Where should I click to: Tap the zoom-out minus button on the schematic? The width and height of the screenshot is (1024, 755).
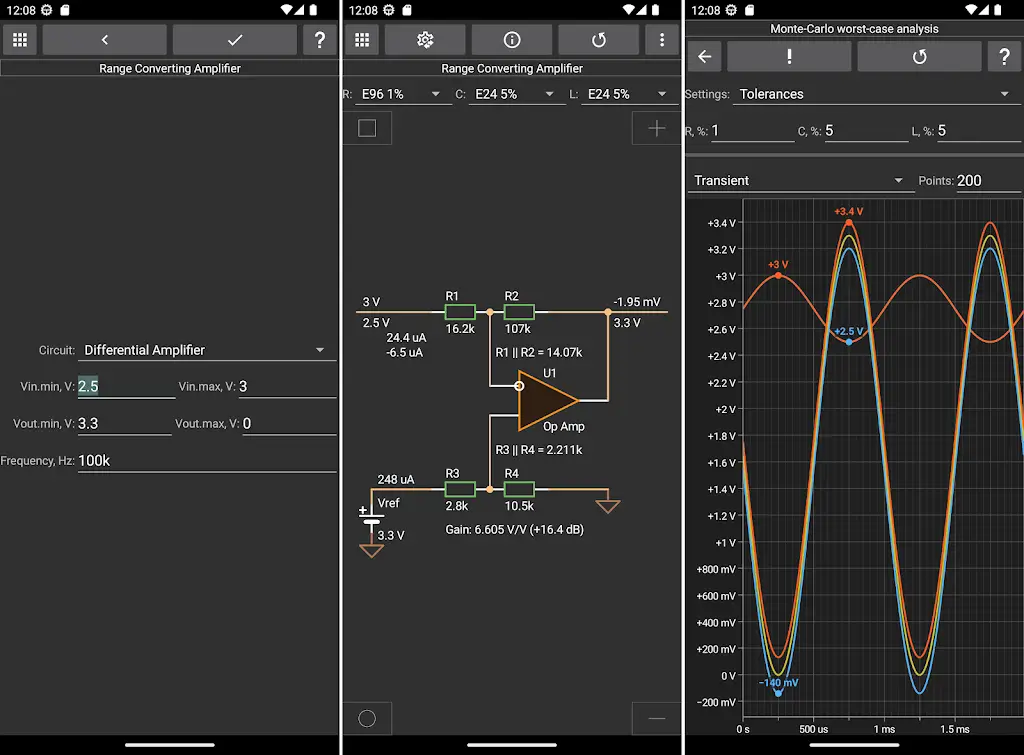(656, 718)
